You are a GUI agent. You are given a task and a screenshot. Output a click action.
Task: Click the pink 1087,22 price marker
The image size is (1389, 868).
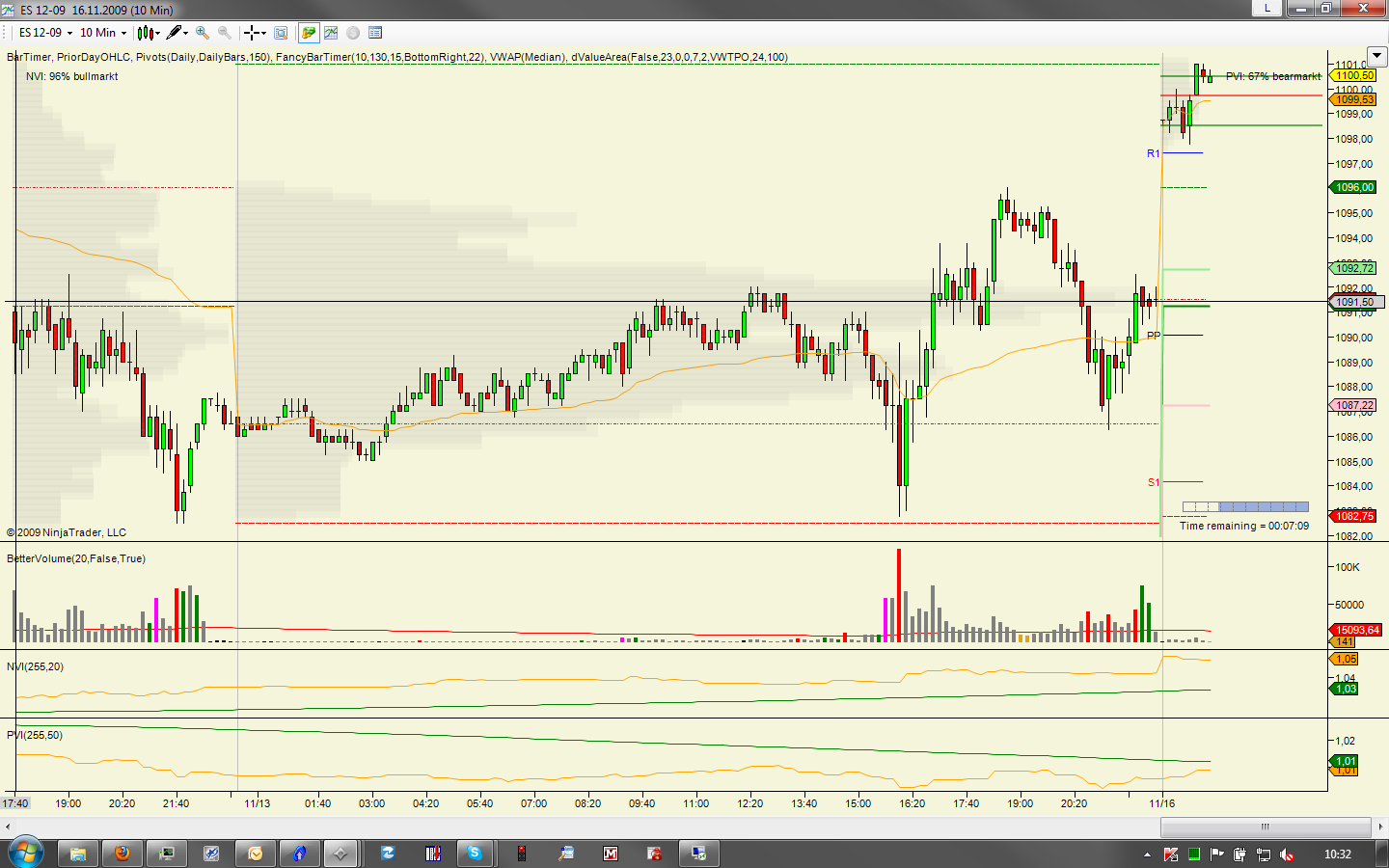[1354, 405]
